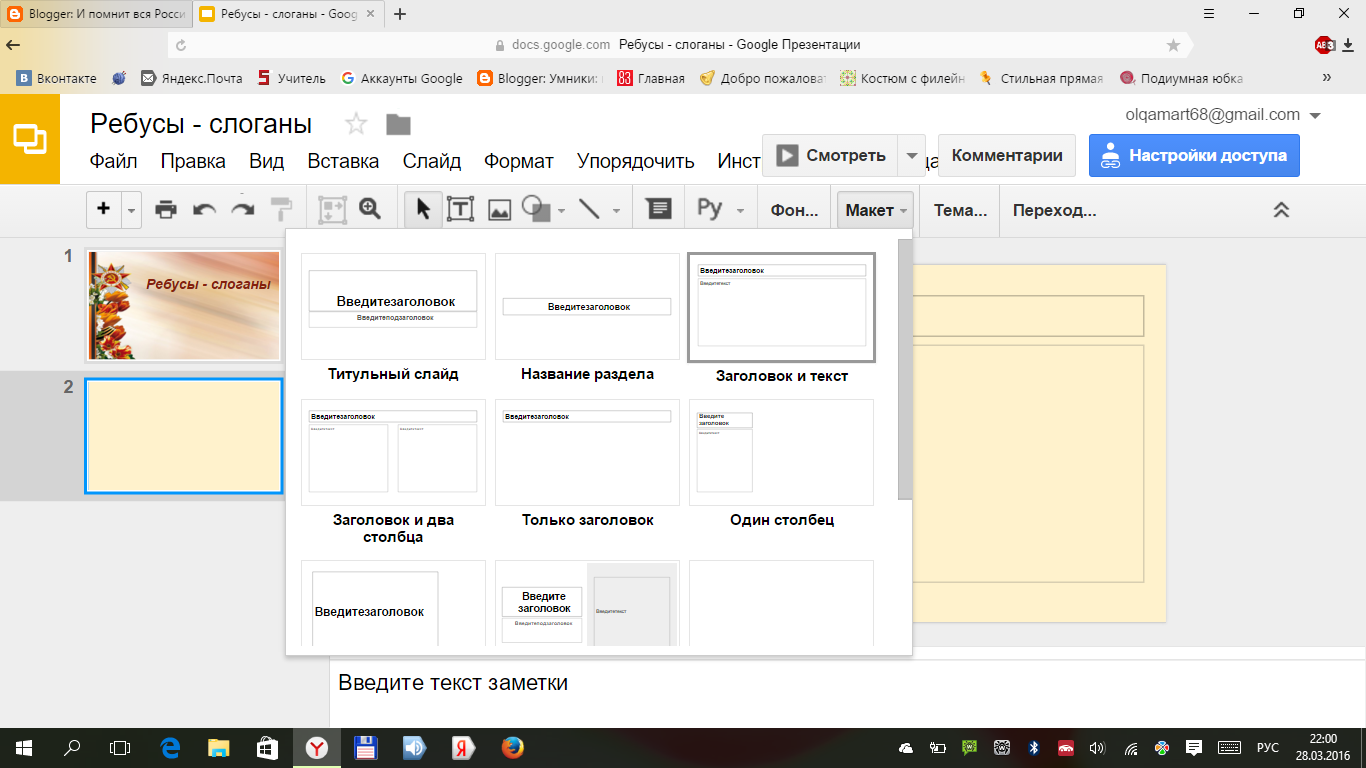The image size is (1366, 768).
Task: Collapse the toolbar with double chevron
Action: coord(1281,210)
